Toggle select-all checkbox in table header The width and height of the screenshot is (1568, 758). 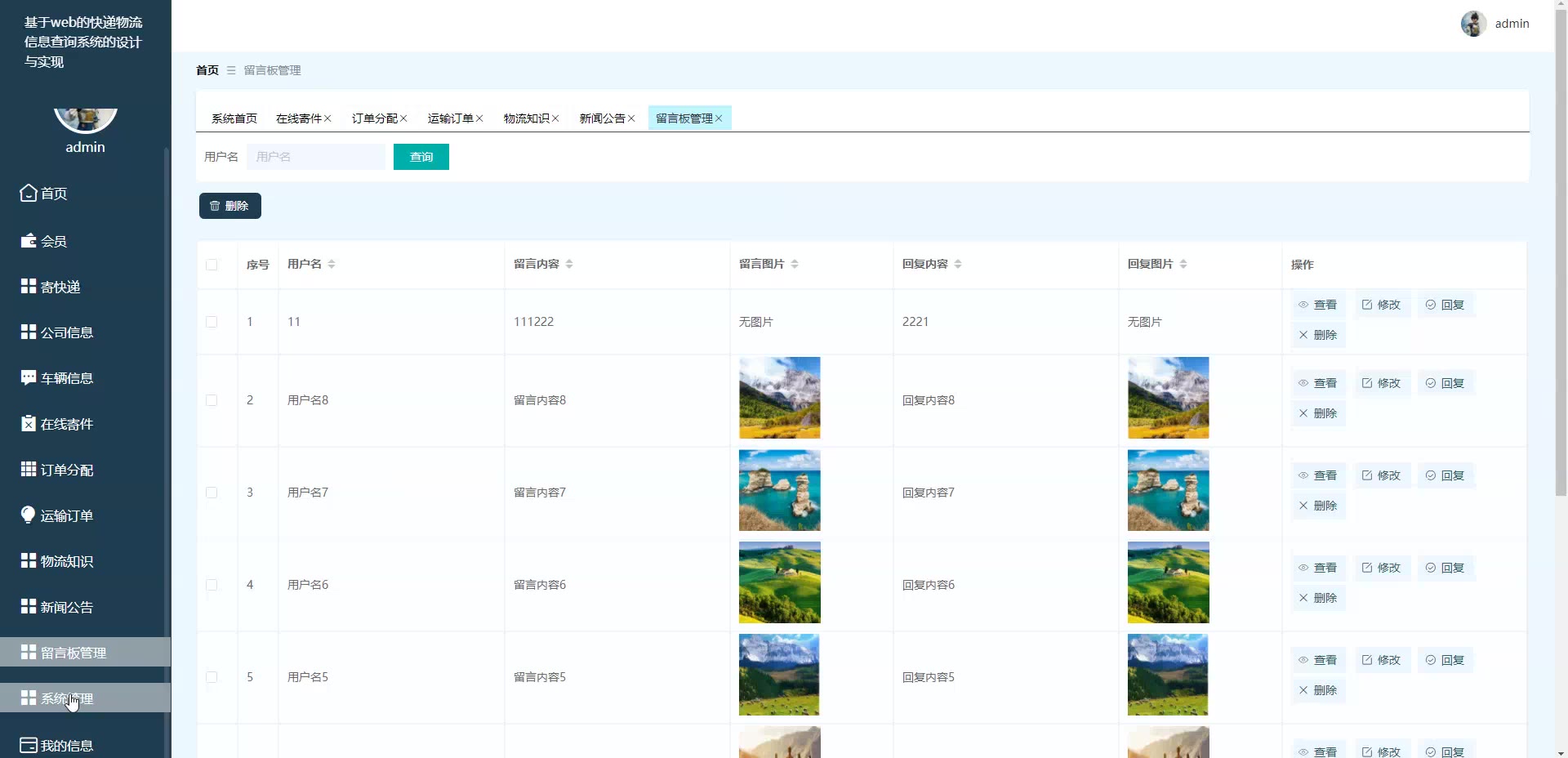(212, 265)
